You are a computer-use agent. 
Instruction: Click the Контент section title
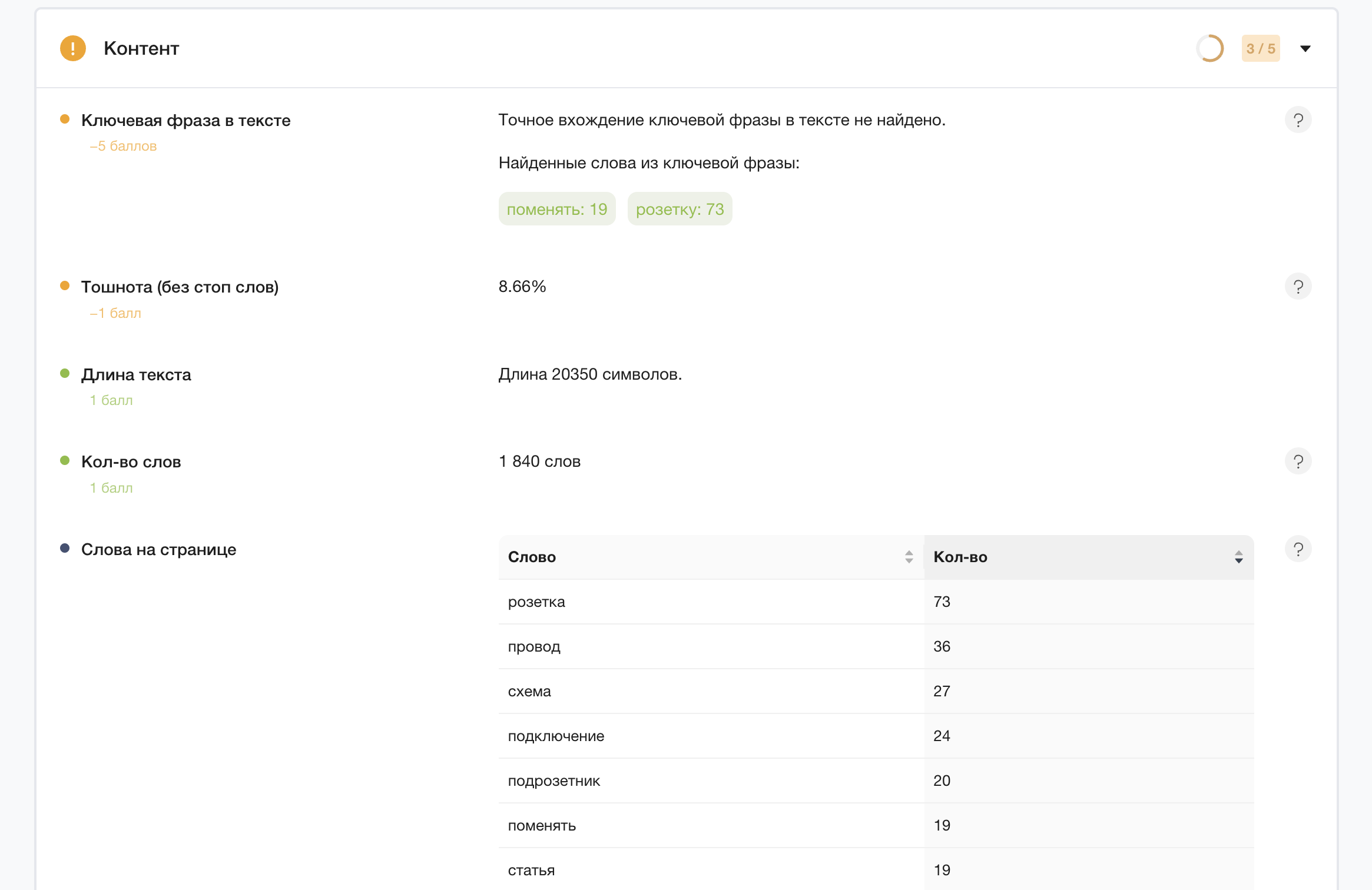141,48
